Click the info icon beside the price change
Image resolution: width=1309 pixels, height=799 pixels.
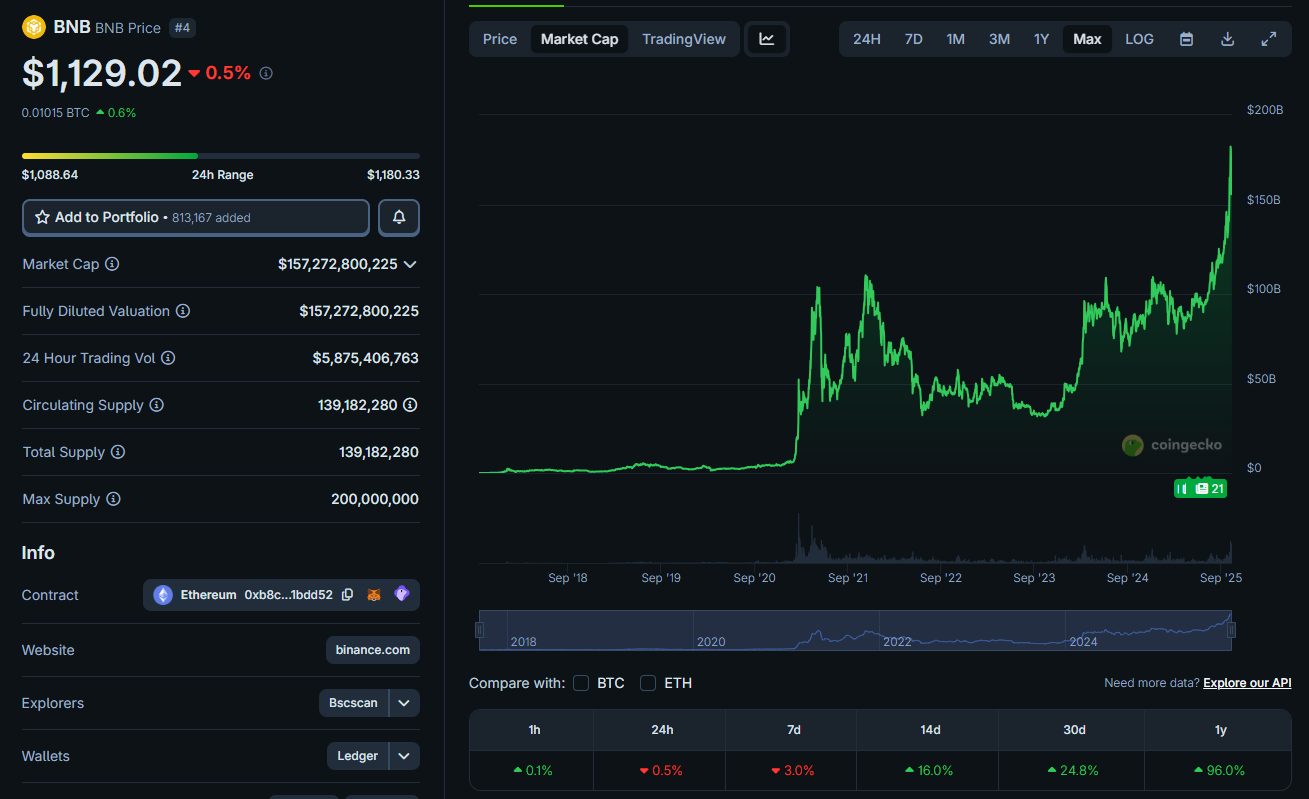click(x=266, y=73)
